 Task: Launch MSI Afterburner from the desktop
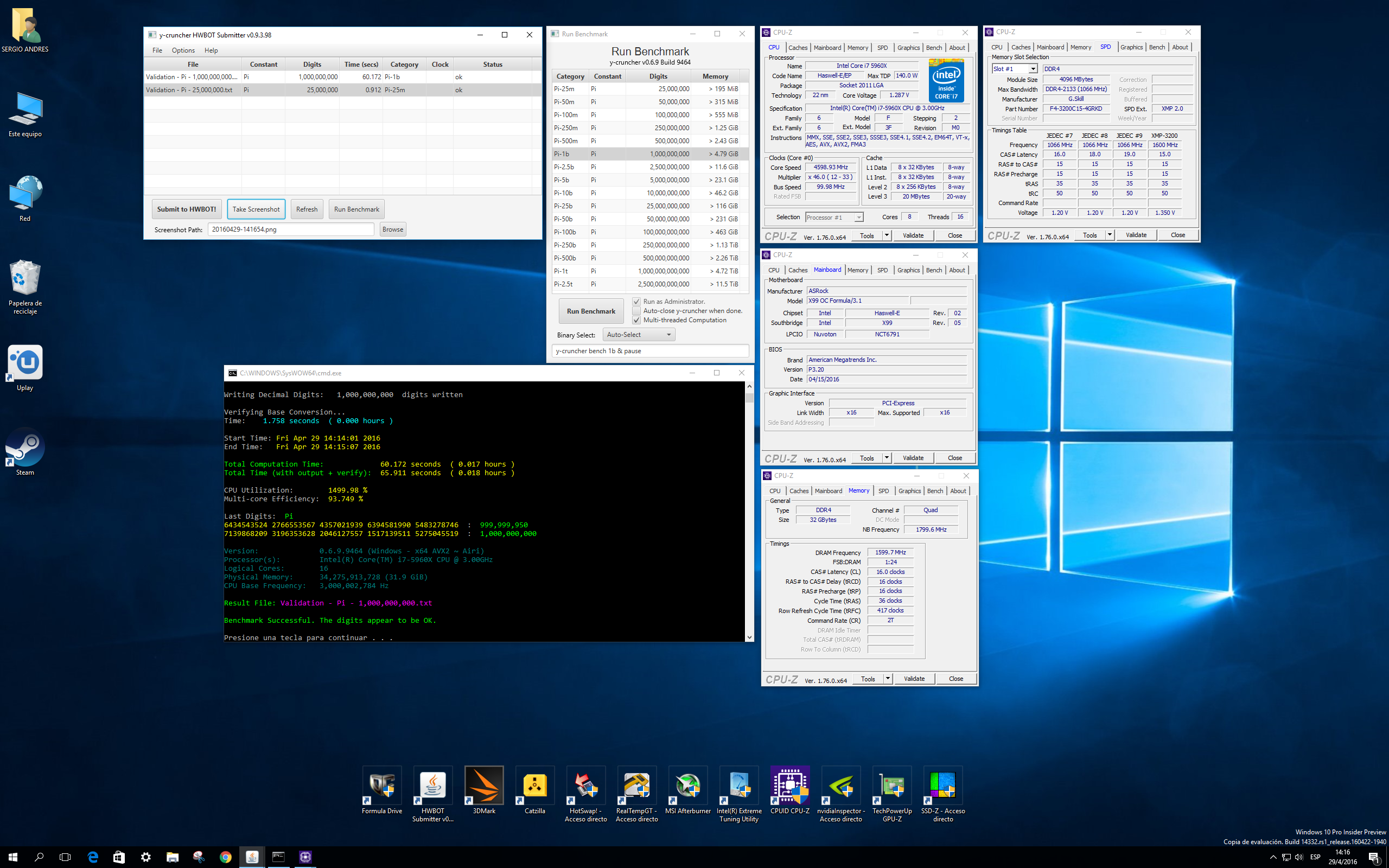[687, 790]
